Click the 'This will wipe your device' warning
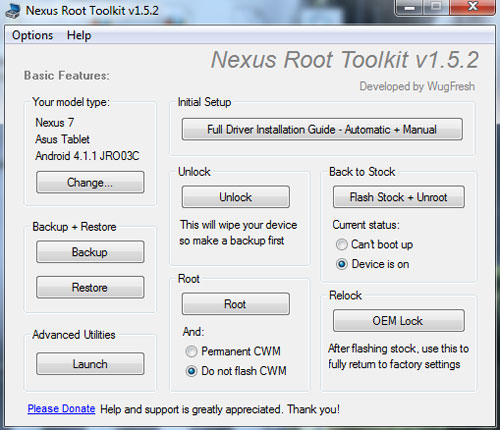This screenshot has width=500, height=430. 238,225
